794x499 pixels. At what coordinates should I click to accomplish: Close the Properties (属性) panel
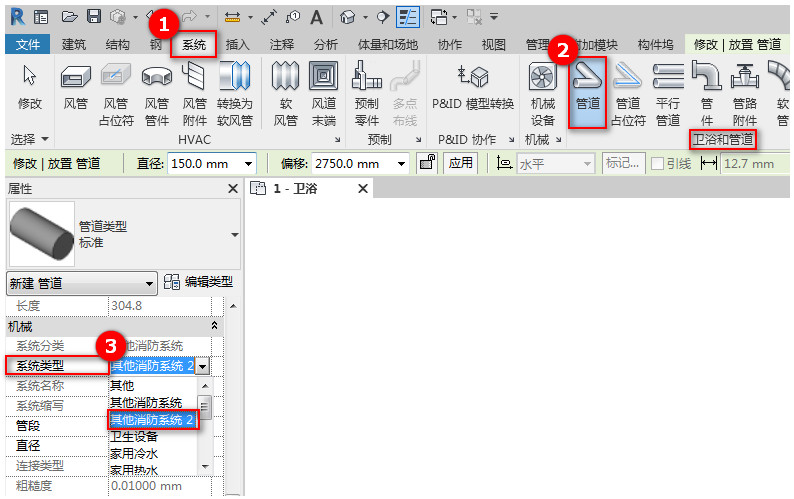(x=232, y=188)
